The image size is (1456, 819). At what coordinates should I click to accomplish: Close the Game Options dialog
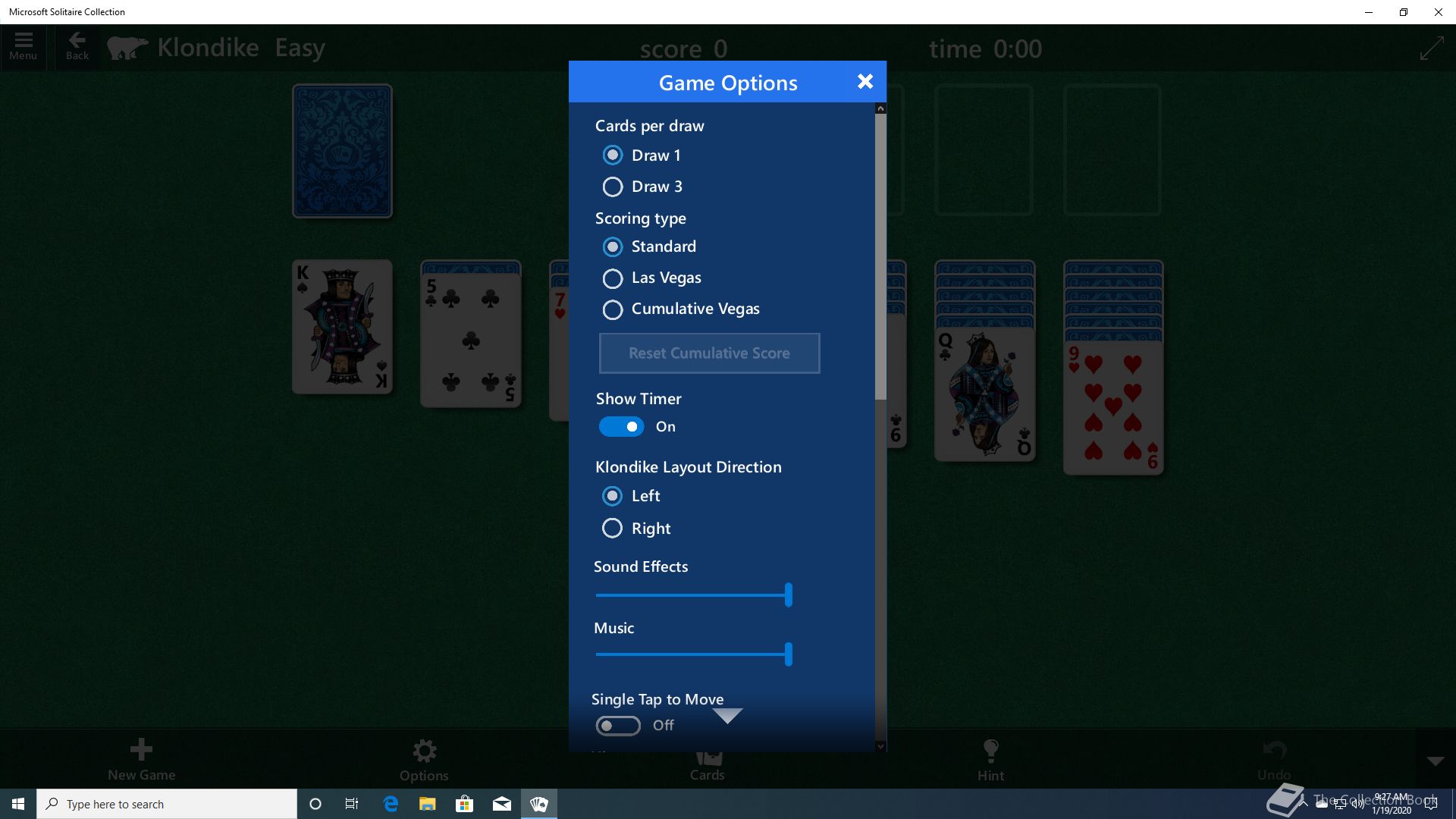pos(864,82)
